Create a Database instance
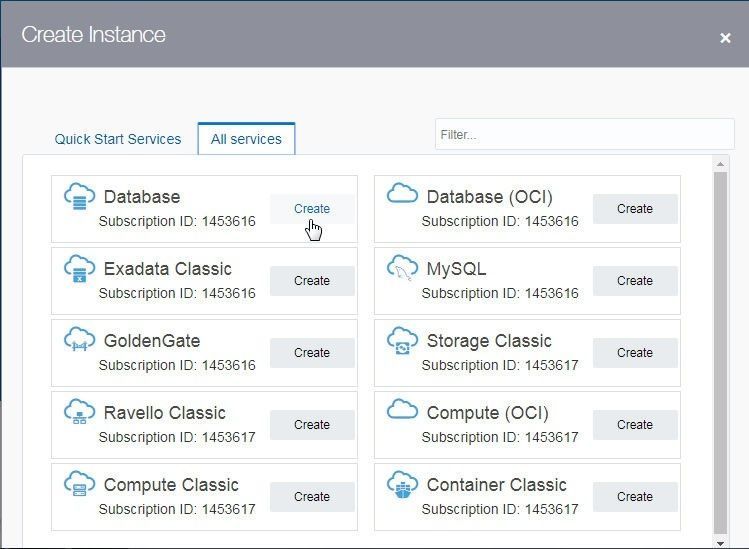This screenshot has width=749, height=549. (312, 209)
